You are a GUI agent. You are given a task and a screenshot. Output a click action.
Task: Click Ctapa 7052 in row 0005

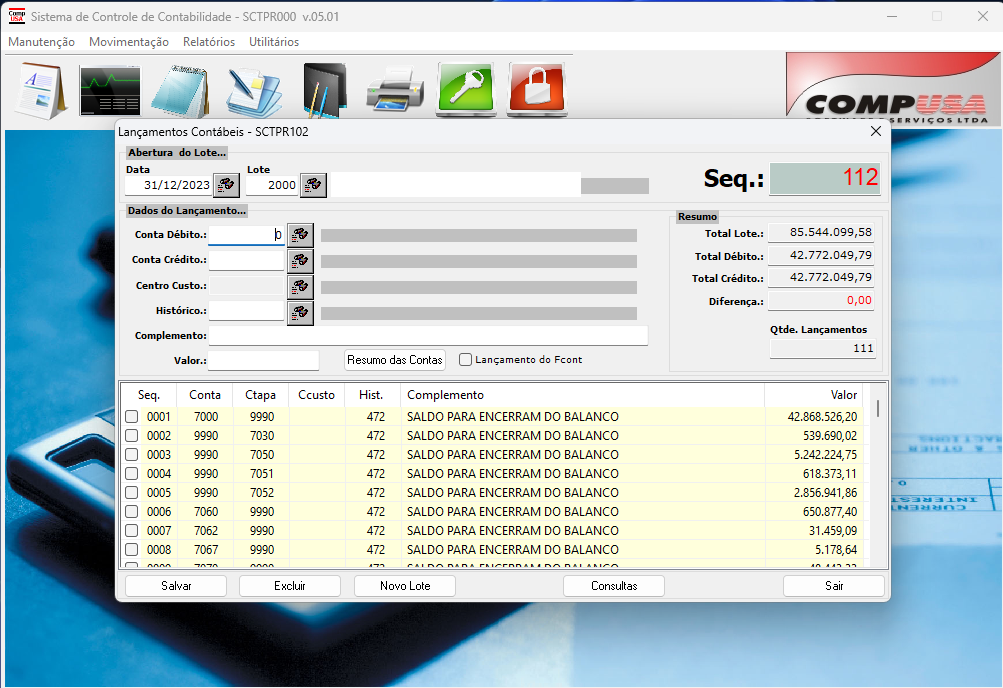262,493
